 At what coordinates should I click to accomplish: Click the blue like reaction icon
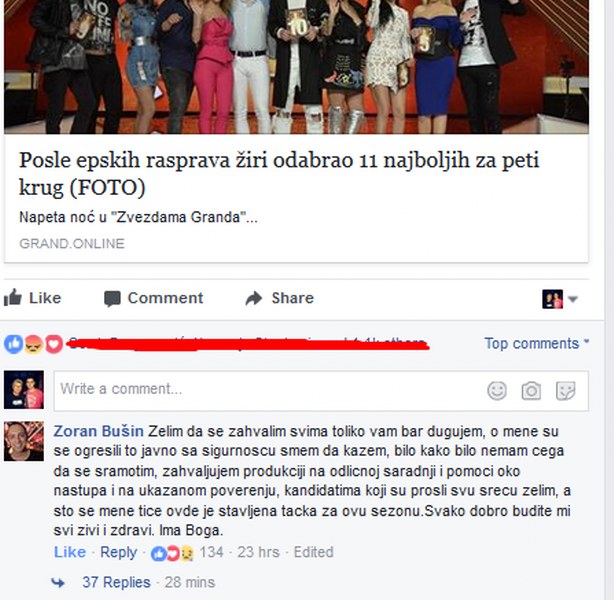(x=13, y=344)
